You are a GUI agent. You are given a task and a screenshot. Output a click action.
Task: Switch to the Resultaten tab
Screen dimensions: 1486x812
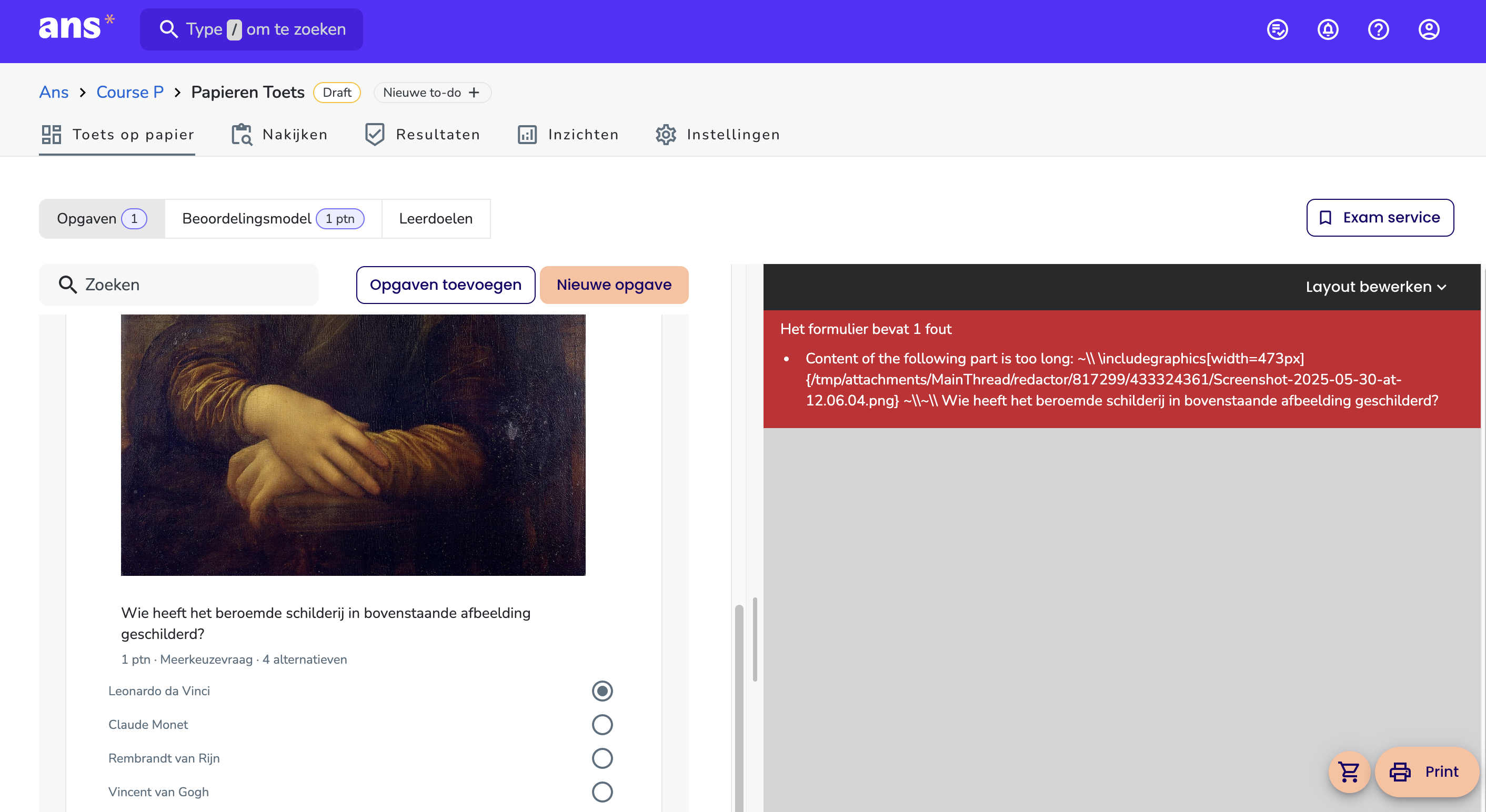422,135
